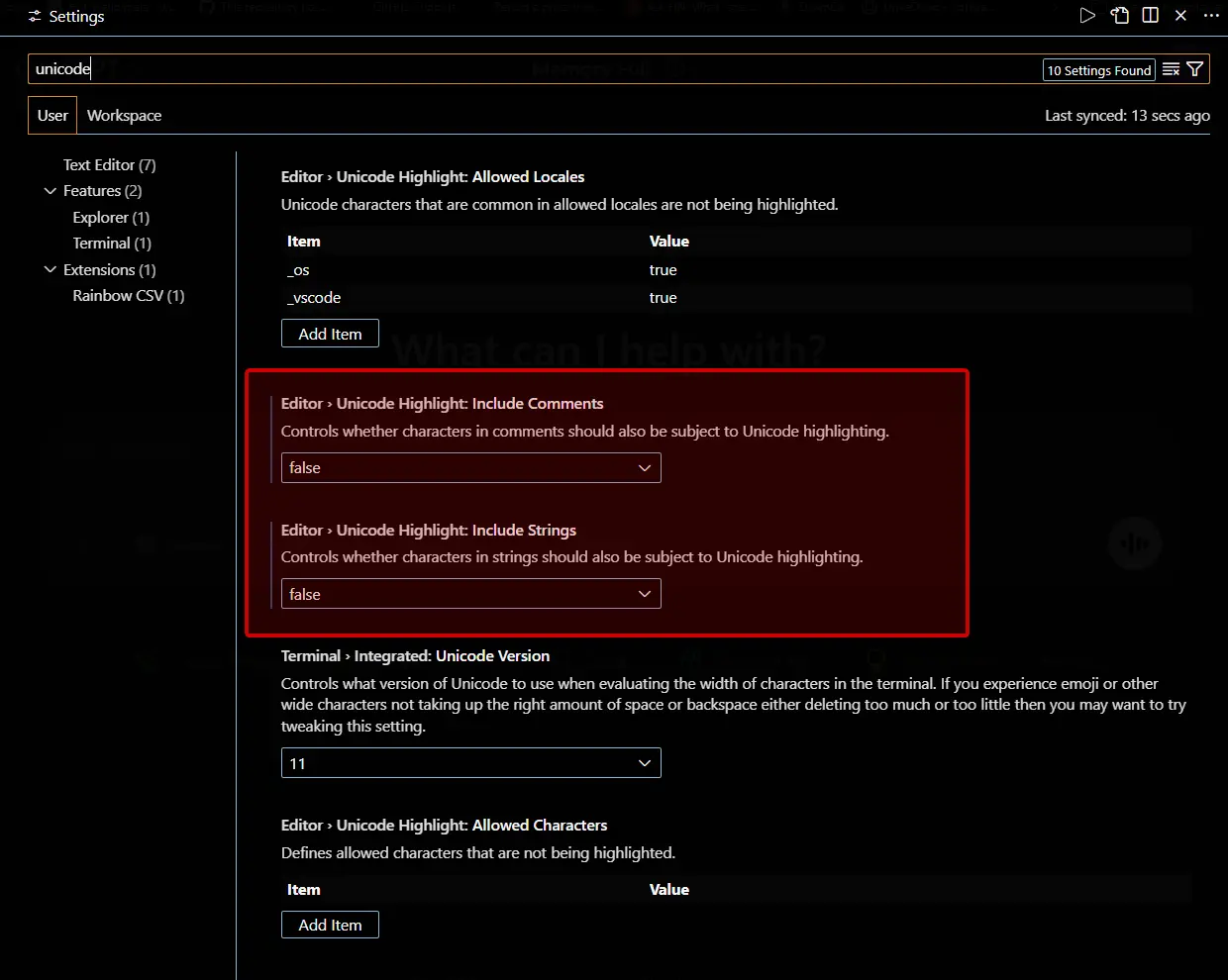The width and height of the screenshot is (1228, 980).
Task: Close the Settings editor tab
Action: tap(1180, 16)
